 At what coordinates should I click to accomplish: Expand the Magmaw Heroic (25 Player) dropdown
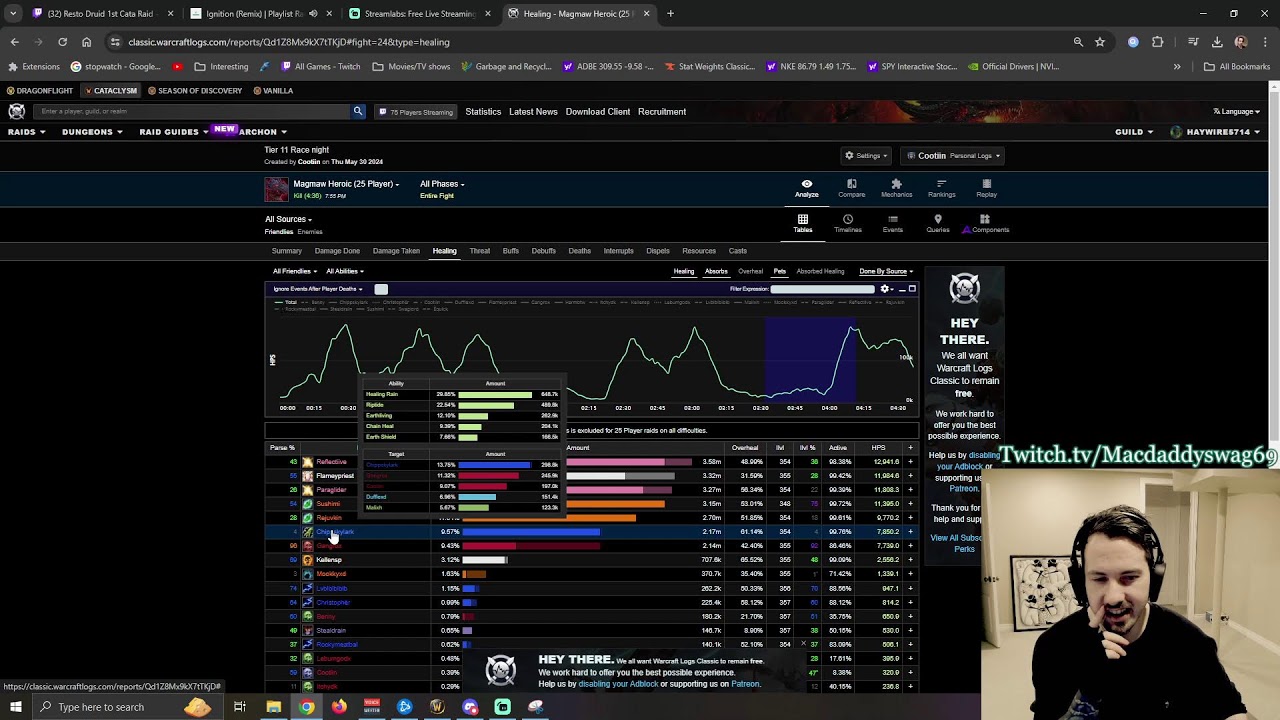[346, 184]
